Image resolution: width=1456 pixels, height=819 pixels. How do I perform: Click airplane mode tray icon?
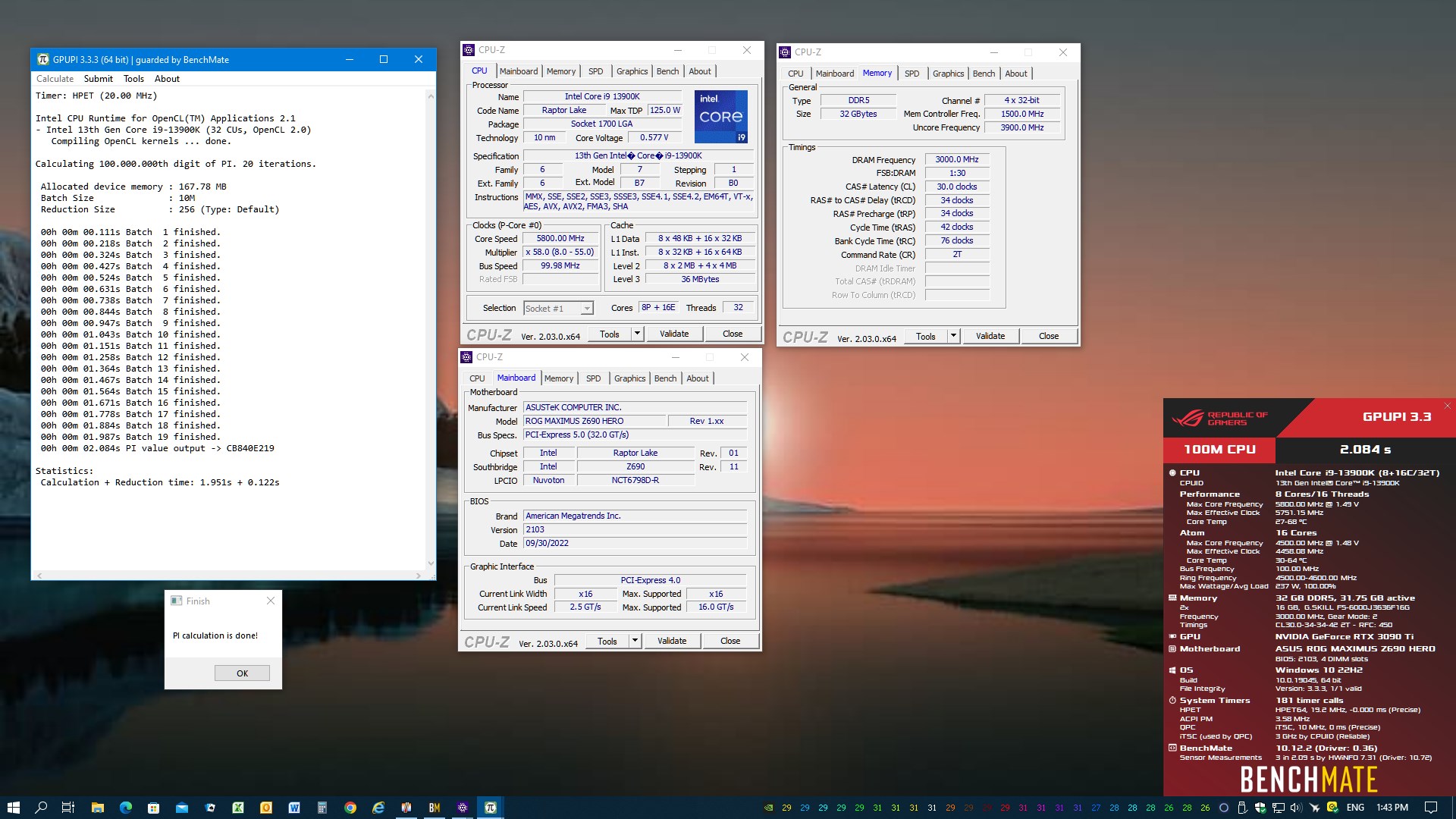tap(1314, 808)
